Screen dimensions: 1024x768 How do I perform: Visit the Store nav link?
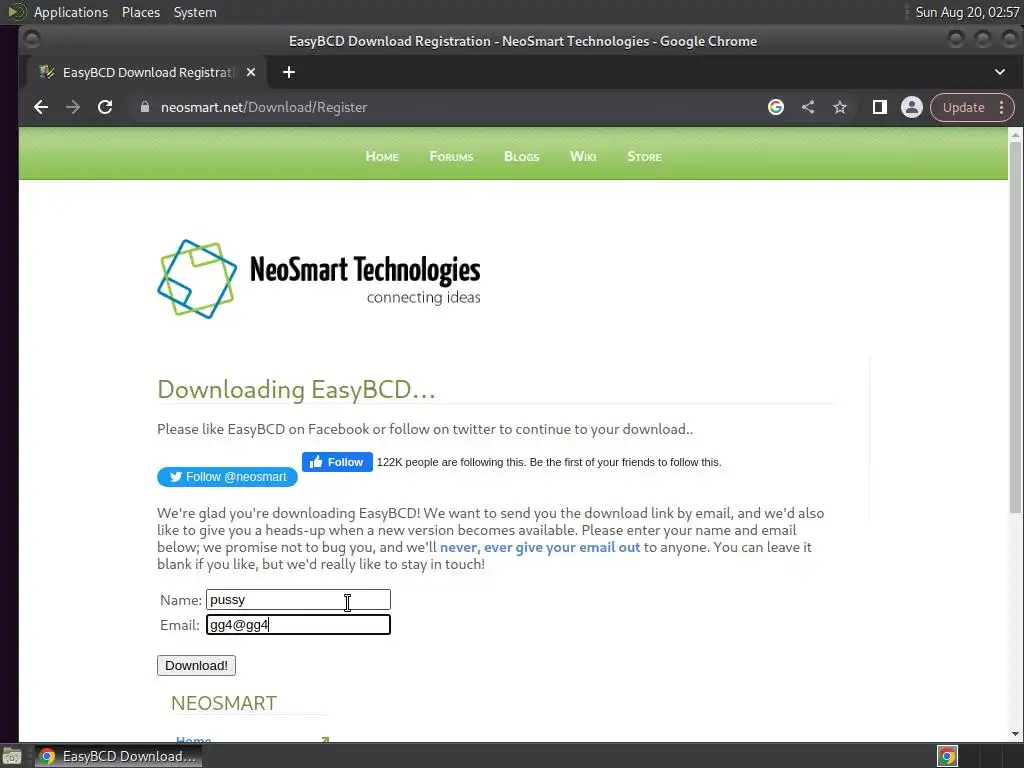click(645, 157)
